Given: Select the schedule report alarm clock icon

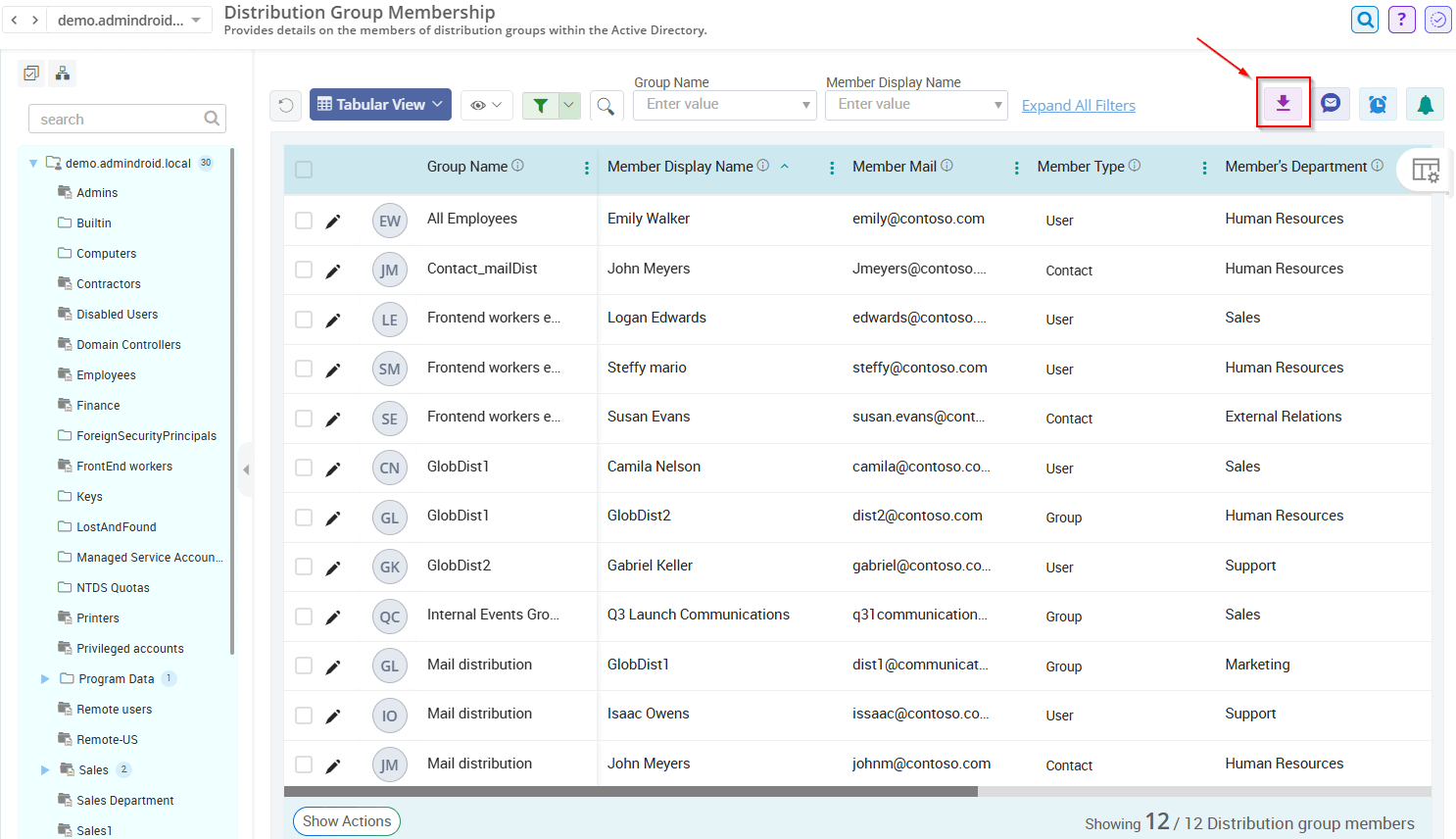Looking at the screenshot, I should click(x=1378, y=103).
